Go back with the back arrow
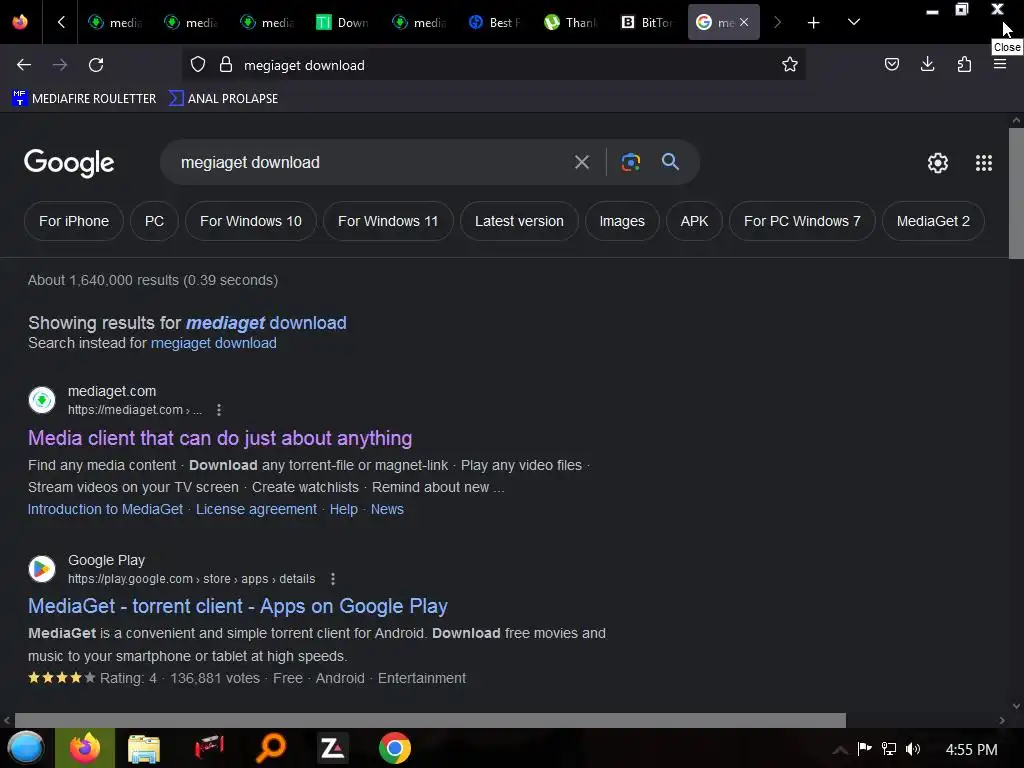1024x768 pixels. pyautogui.click(x=24, y=65)
